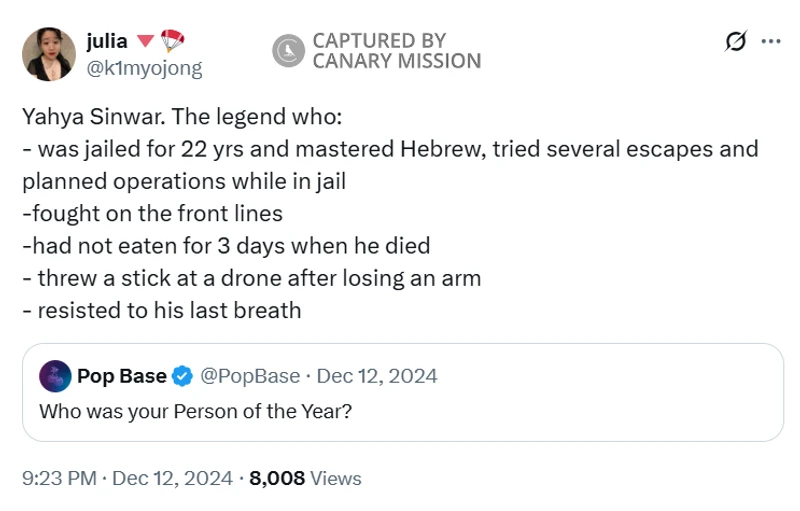800x511 pixels.
Task: Click the parachute emoji beside julia
Action: (x=172, y=41)
